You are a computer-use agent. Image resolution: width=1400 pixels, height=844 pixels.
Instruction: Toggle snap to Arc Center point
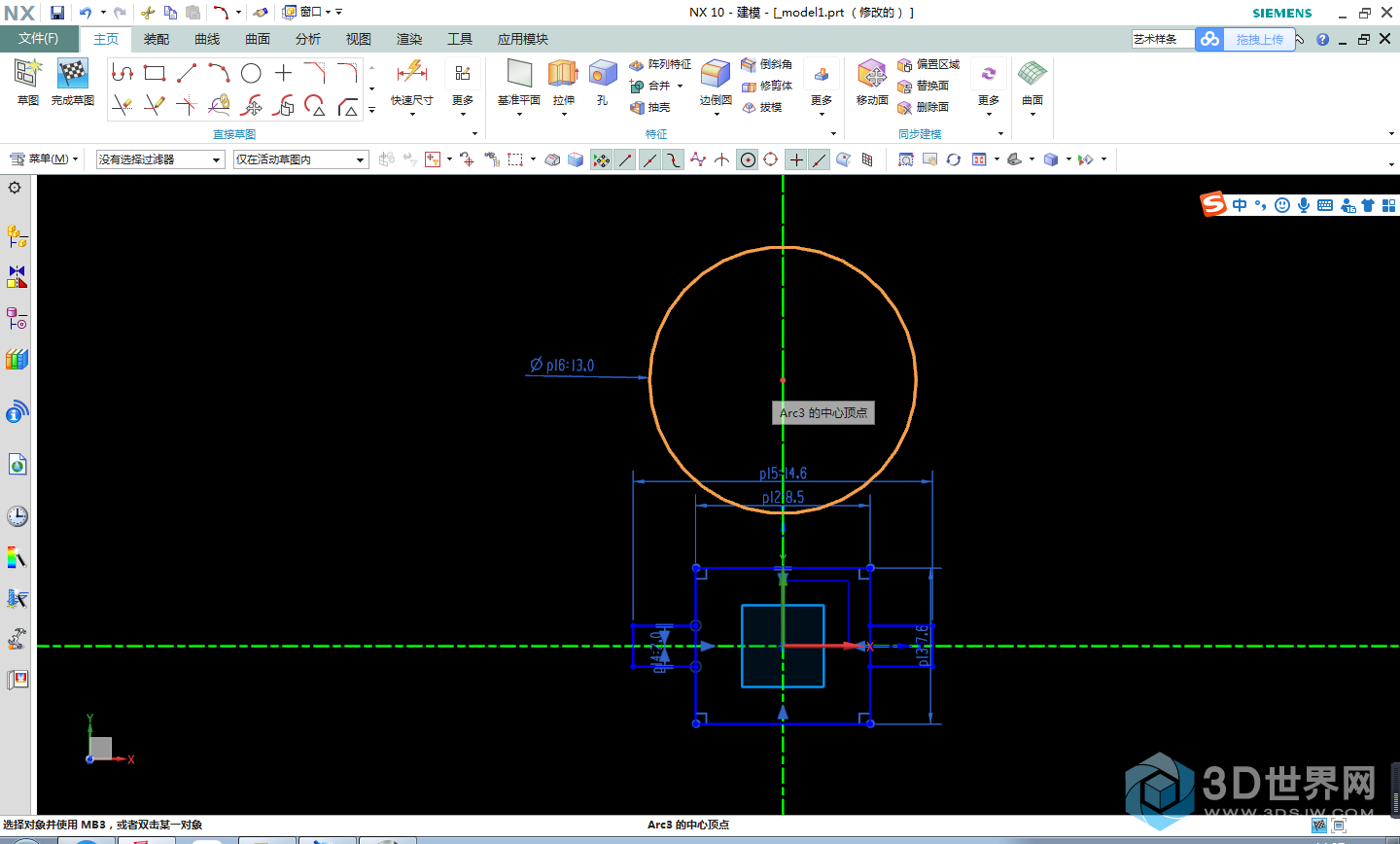748,159
